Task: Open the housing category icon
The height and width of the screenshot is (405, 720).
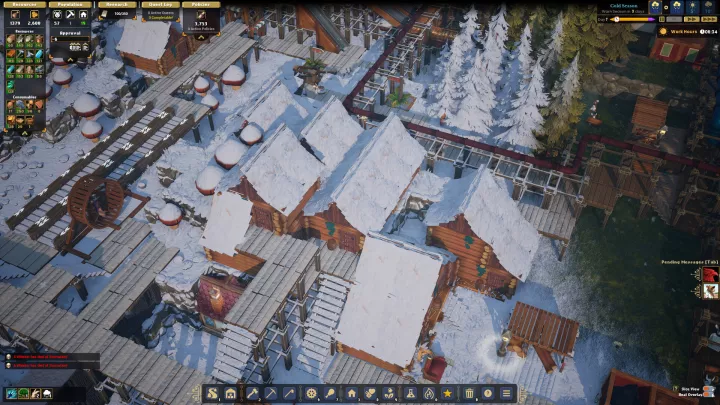Action: (x=351, y=393)
